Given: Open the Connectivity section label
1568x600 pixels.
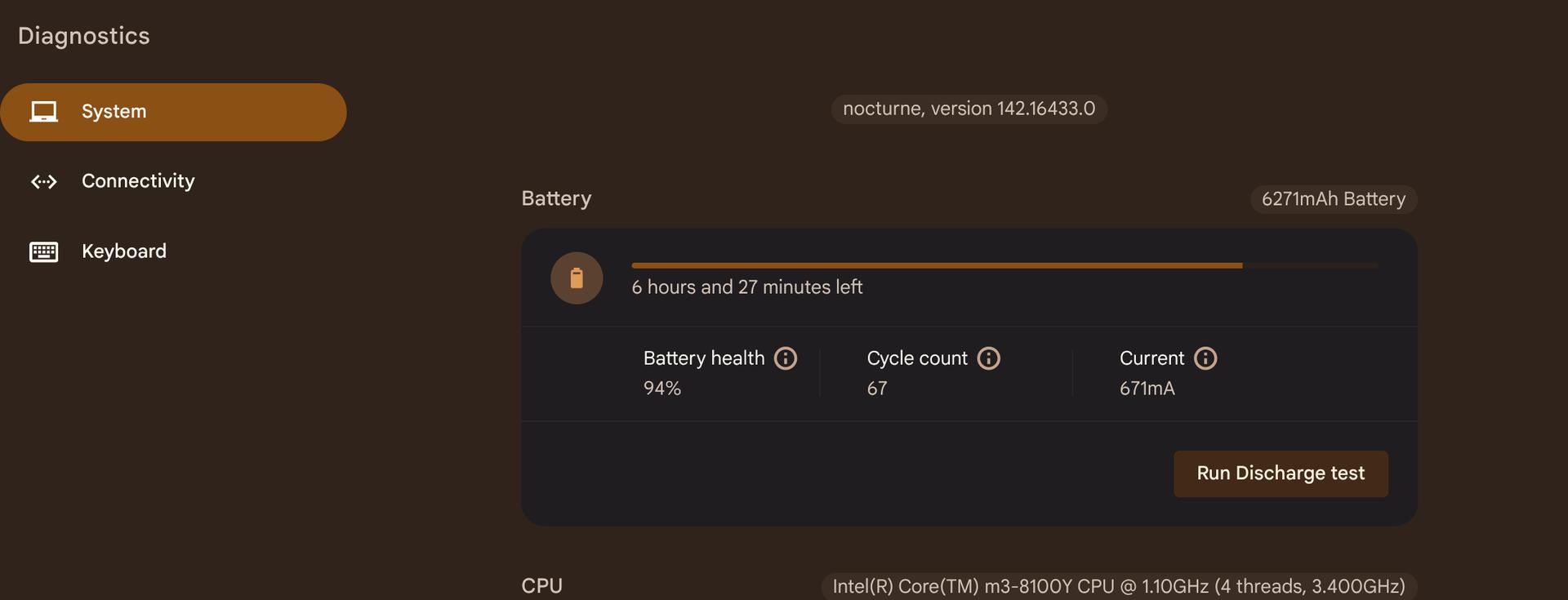Looking at the screenshot, I should click(x=138, y=181).
